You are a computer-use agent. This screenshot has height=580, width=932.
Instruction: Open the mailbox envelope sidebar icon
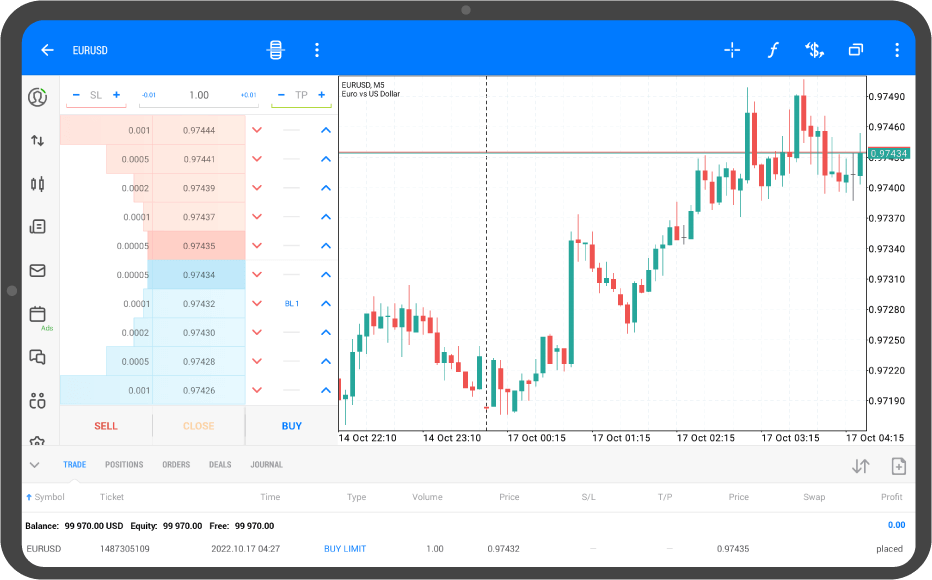tap(37, 271)
